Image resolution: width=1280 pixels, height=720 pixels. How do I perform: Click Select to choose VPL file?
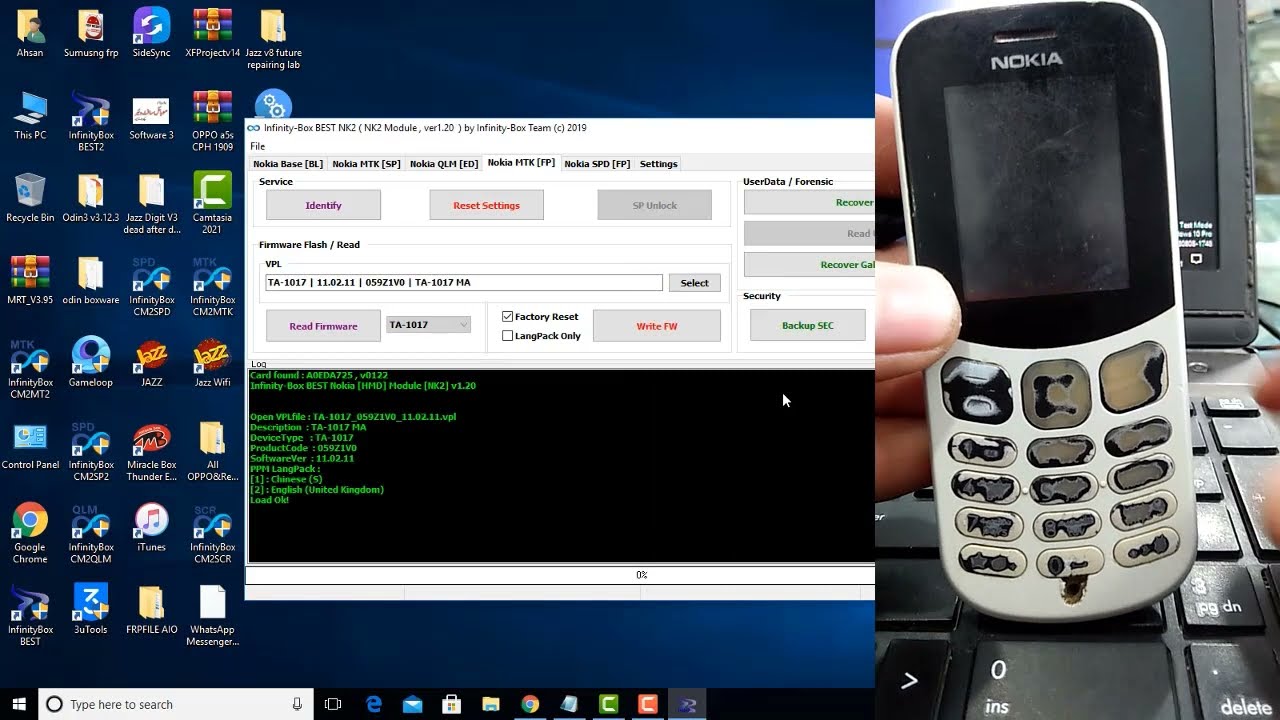pos(694,283)
